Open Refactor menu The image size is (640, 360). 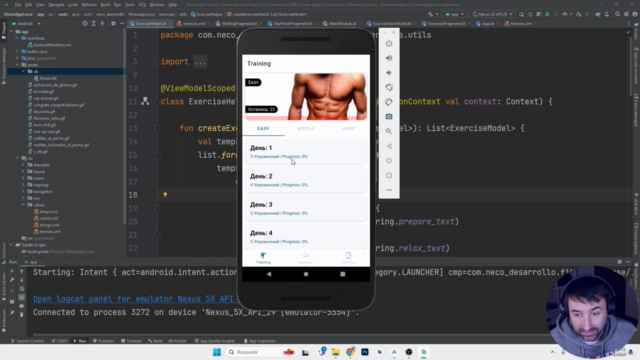point(89,5)
